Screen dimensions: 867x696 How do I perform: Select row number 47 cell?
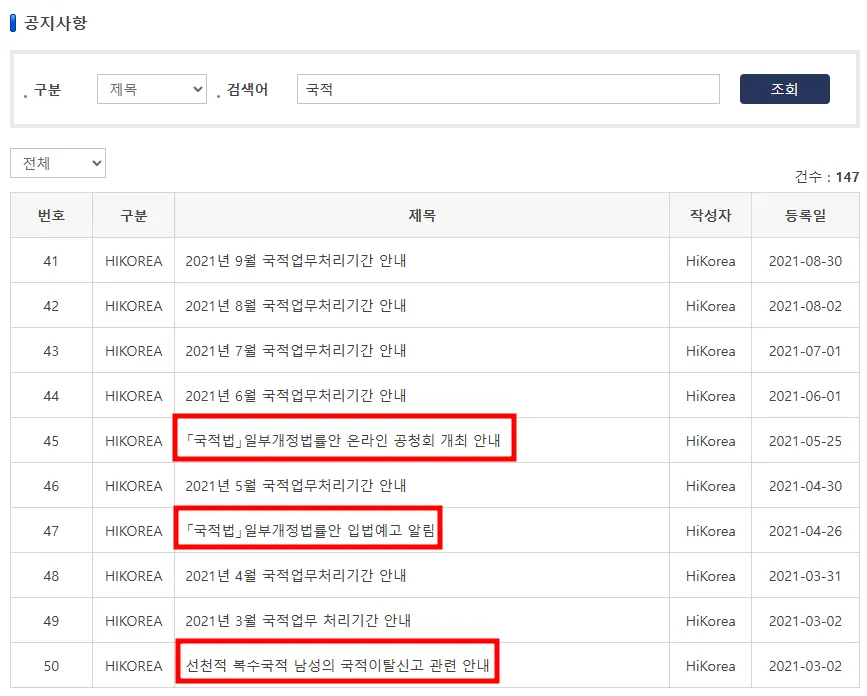pyautogui.click(x=51, y=531)
